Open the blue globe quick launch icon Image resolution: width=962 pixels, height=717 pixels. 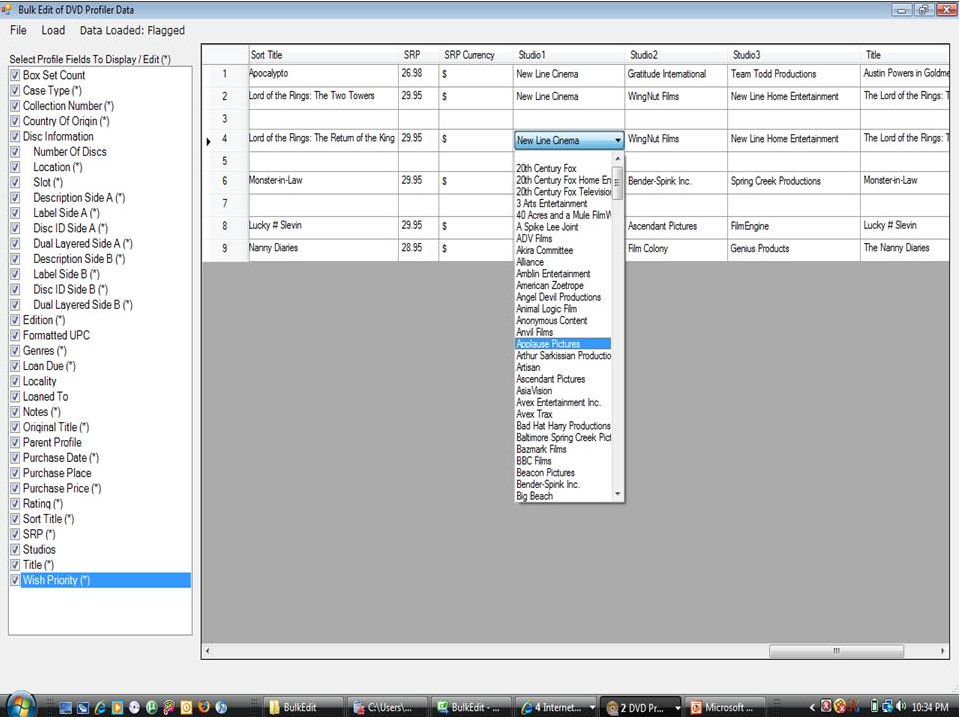pyautogui.click(x=221, y=707)
